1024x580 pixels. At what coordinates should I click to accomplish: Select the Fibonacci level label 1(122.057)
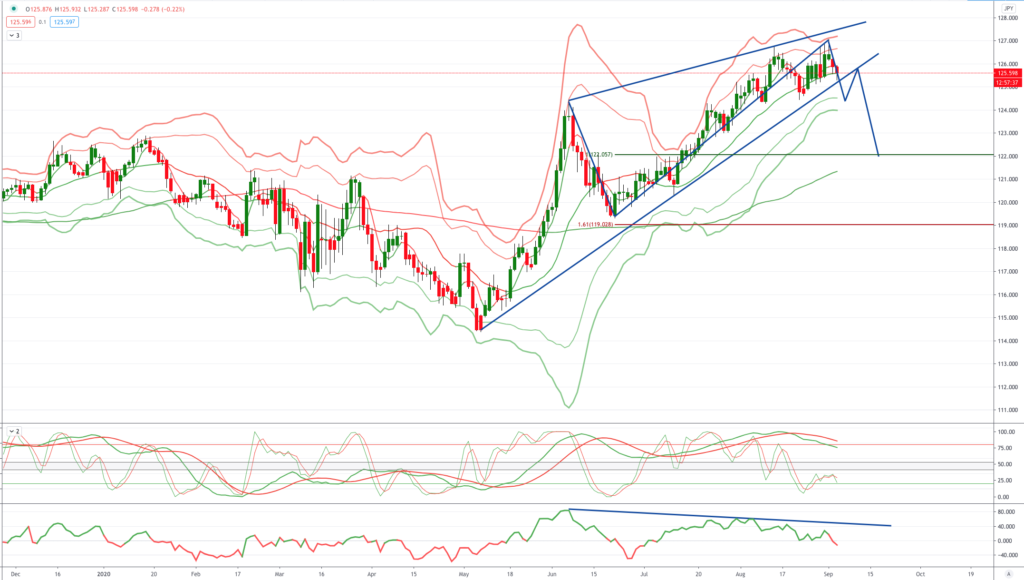coord(600,155)
